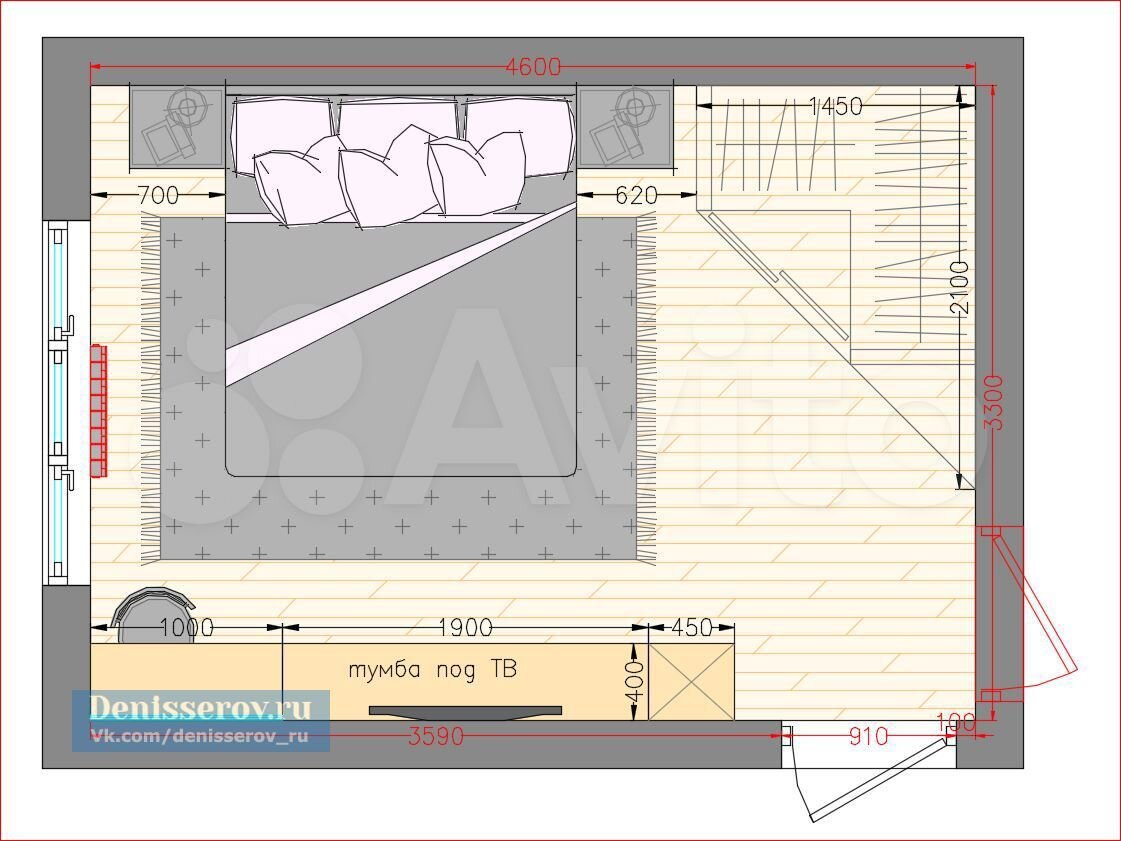The image size is (1121, 841).
Task: Click the red radiator symbol on left wall
Action: tap(97, 411)
